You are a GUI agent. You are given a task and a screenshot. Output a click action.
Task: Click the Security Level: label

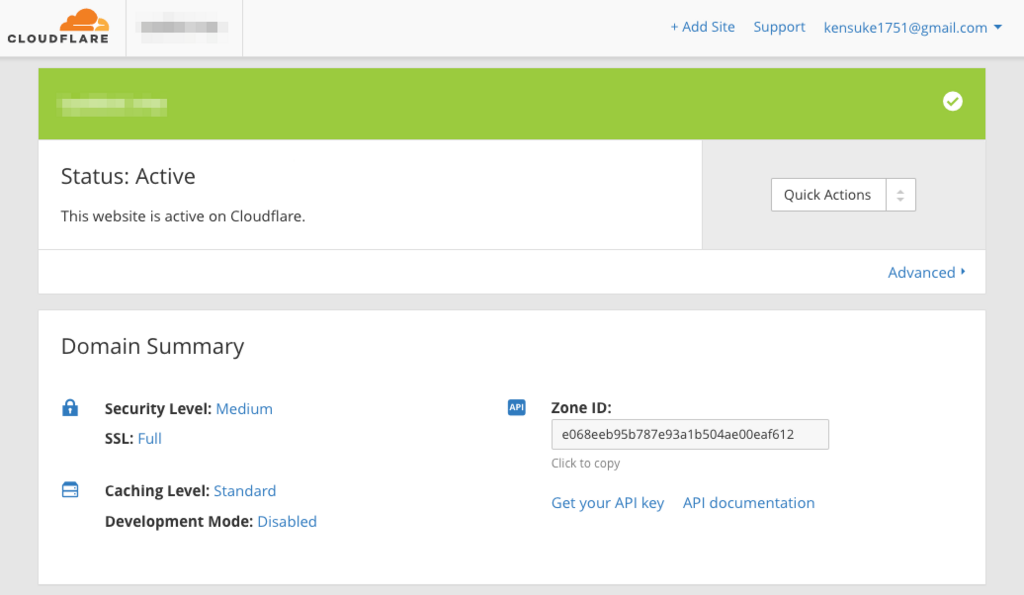158,409
